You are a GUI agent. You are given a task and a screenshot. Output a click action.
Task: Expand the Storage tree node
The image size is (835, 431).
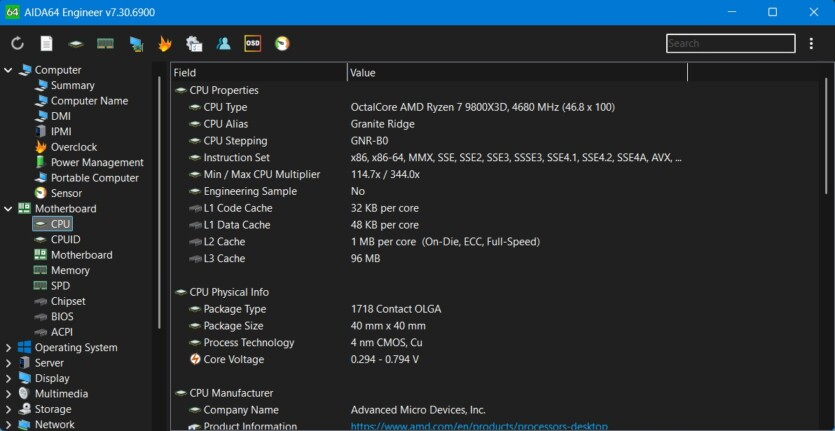coord(8,410)
